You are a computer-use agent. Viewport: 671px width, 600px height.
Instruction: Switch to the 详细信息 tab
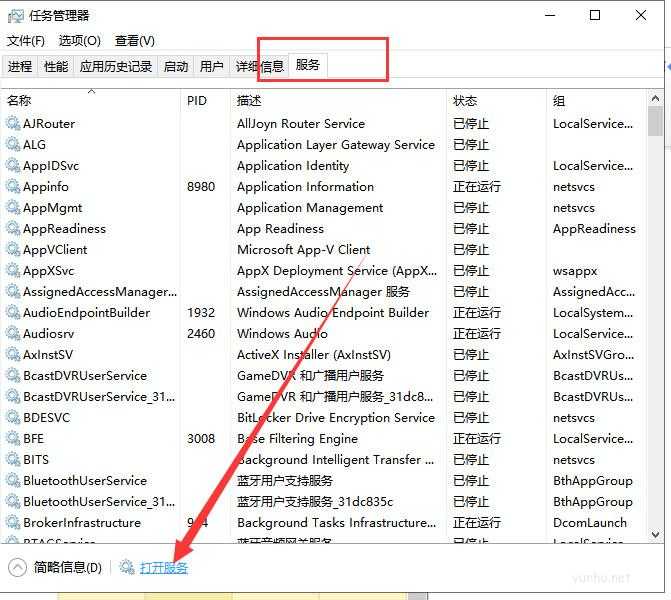tap(259, 66)
